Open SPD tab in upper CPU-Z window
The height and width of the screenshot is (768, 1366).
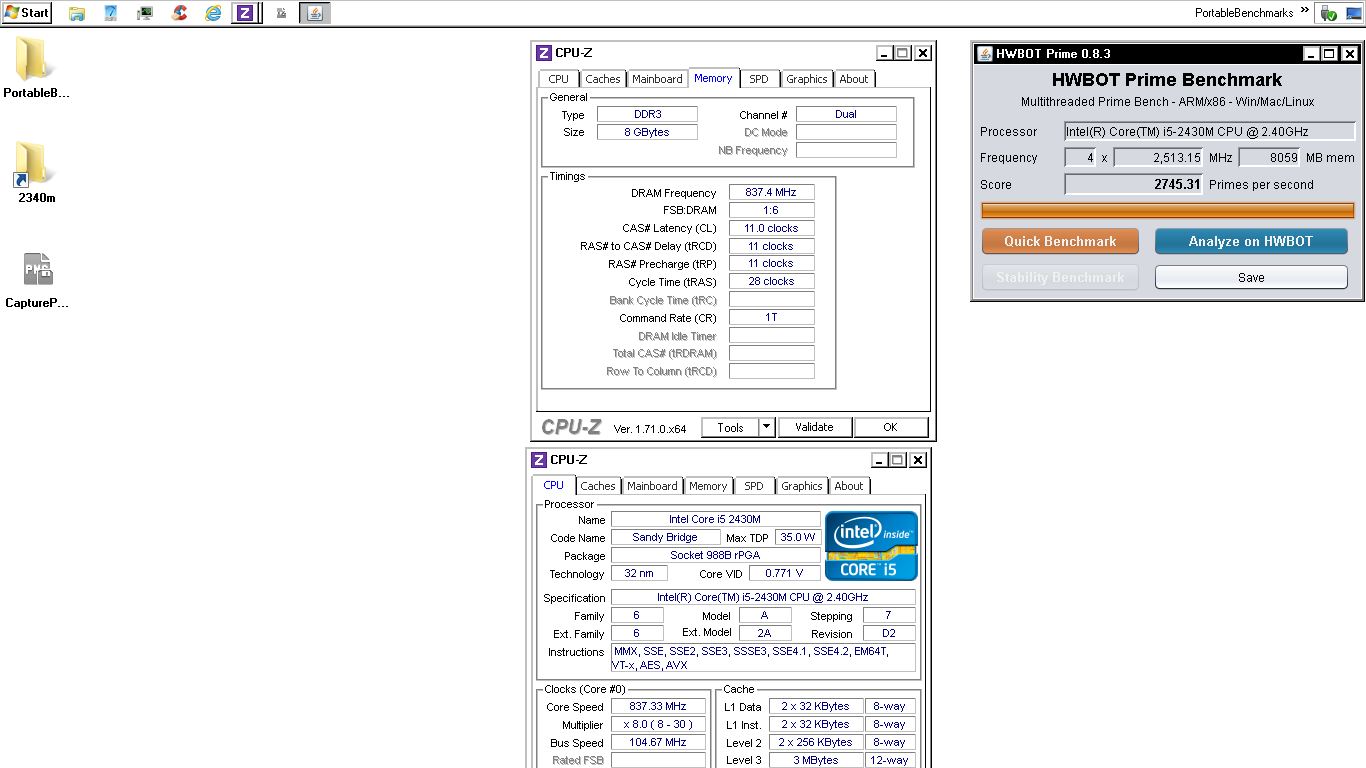760,79
